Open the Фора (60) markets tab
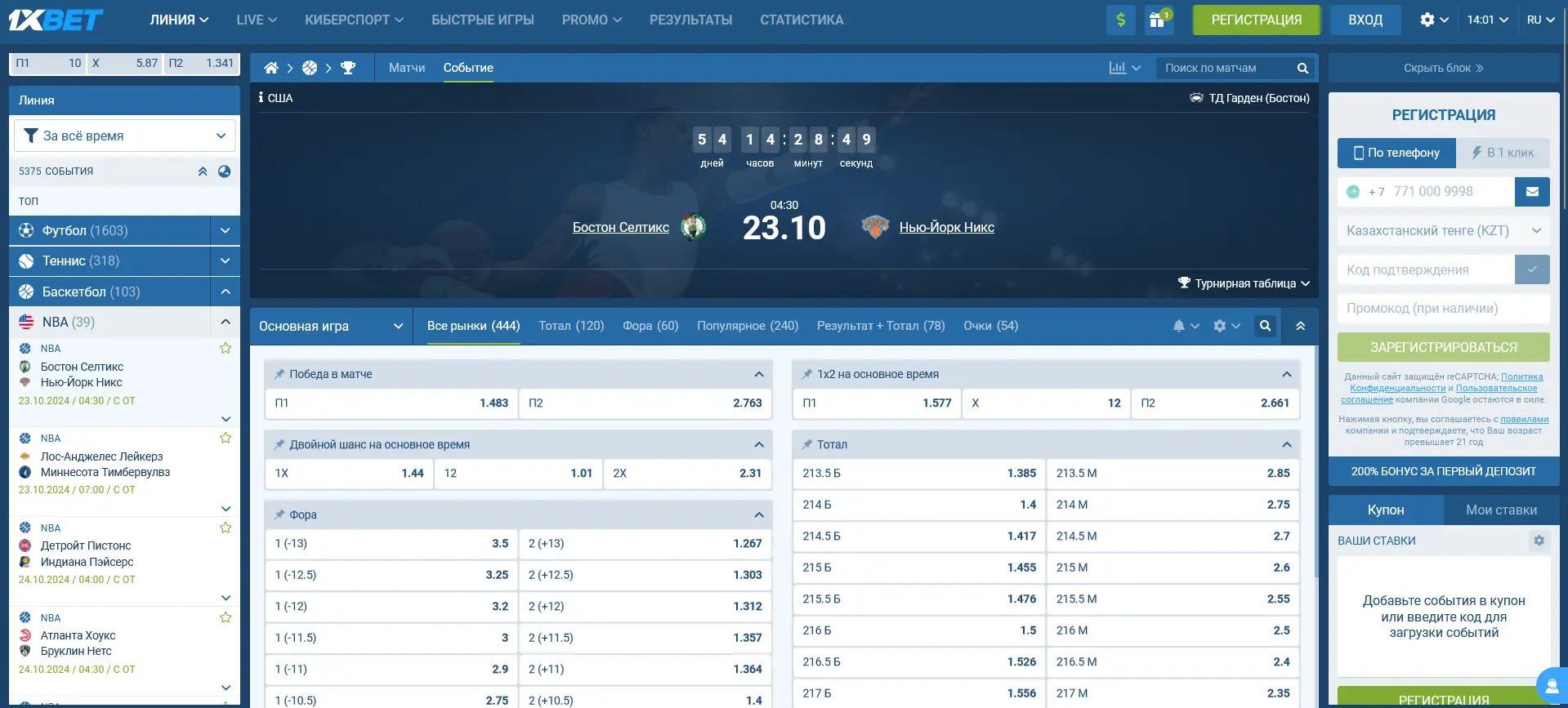Viewport: 1568px width, 708px height. point(650,326)
